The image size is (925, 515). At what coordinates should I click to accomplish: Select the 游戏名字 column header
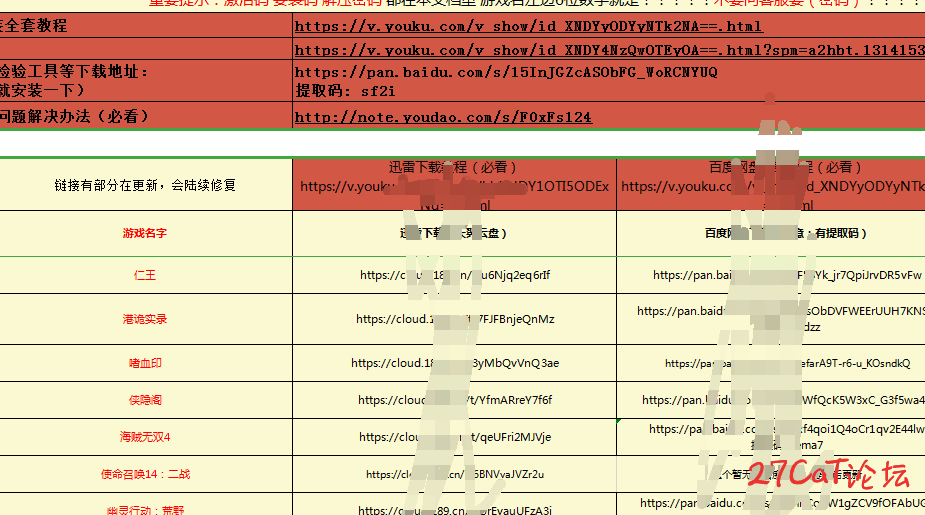(x=145, y=234)
